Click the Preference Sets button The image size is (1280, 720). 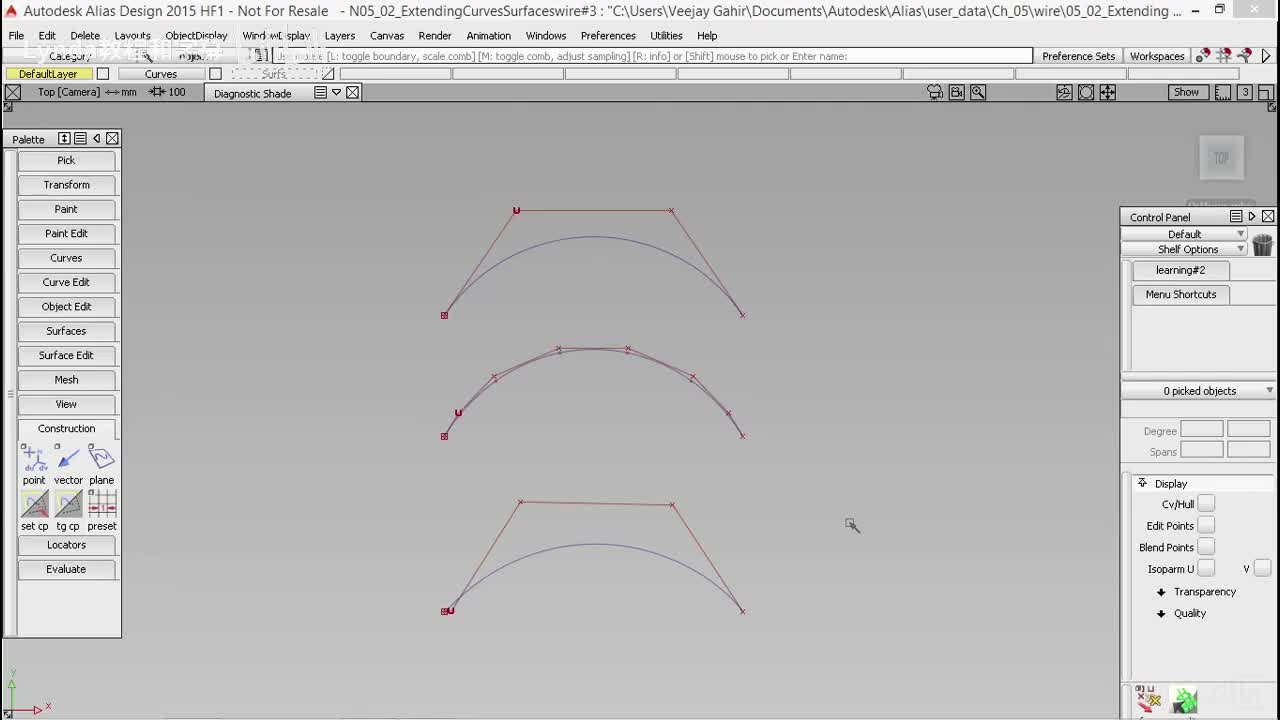1078,56
